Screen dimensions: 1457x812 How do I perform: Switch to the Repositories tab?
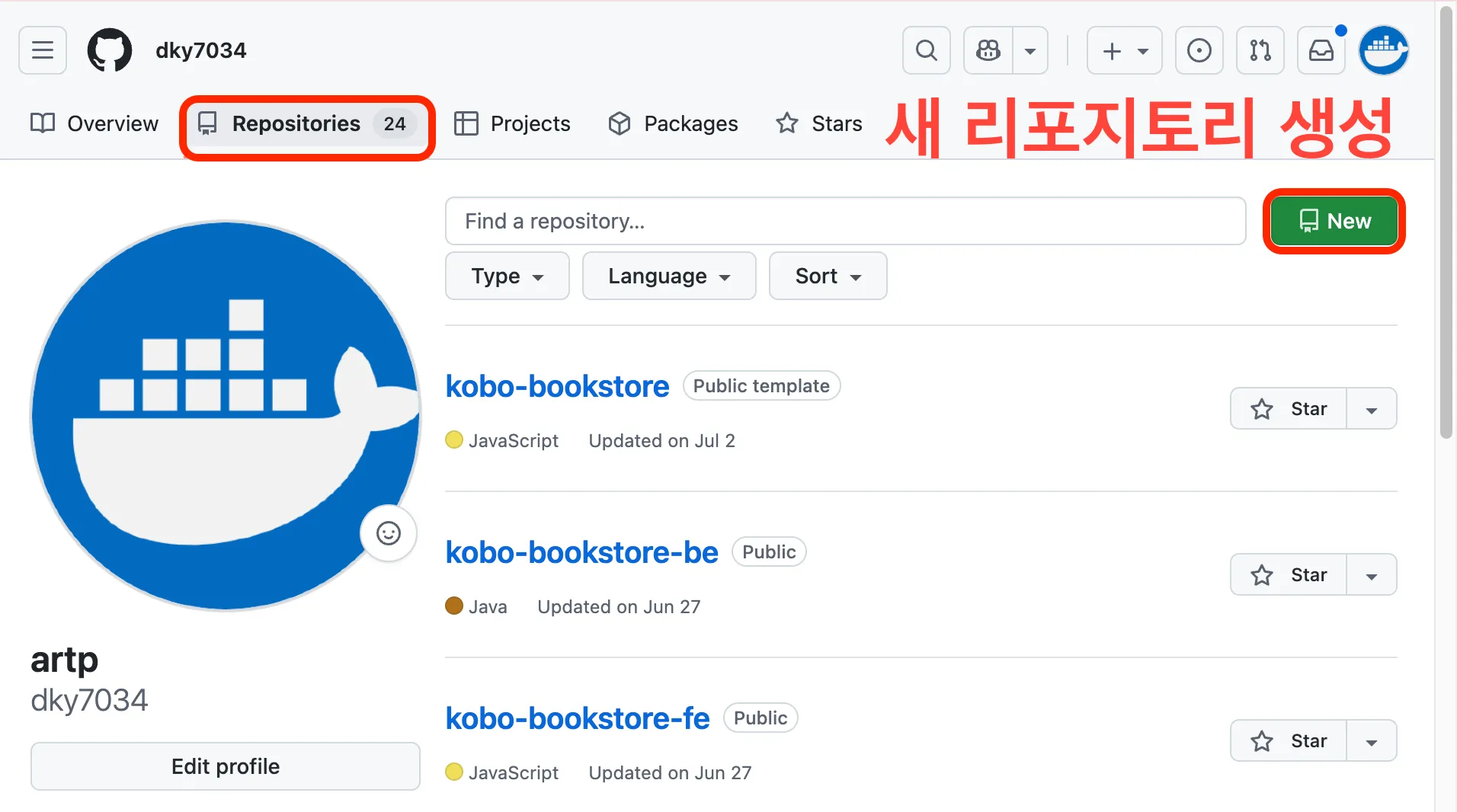coord(307,123)
